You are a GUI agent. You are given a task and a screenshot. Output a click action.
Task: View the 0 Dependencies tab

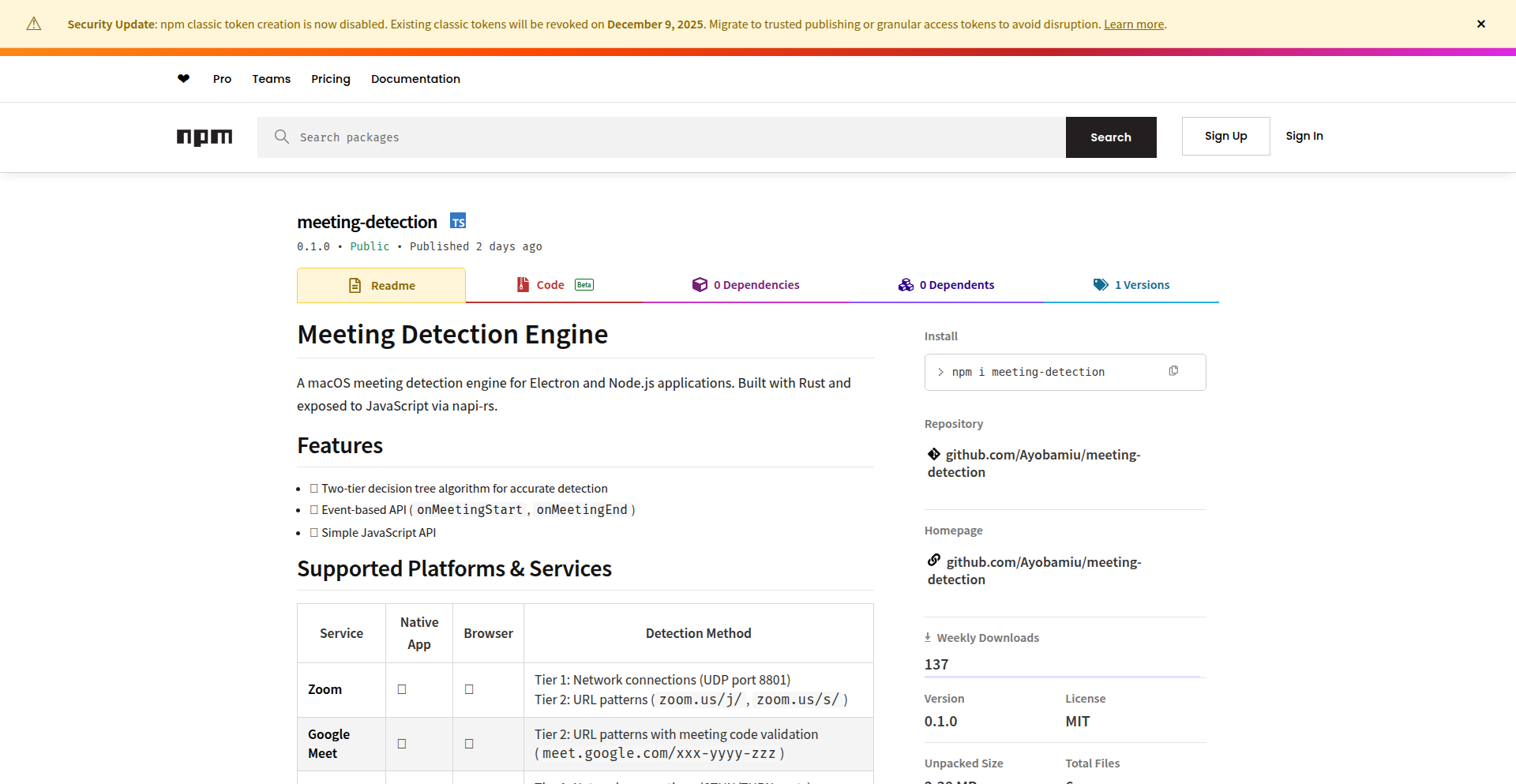746,285
